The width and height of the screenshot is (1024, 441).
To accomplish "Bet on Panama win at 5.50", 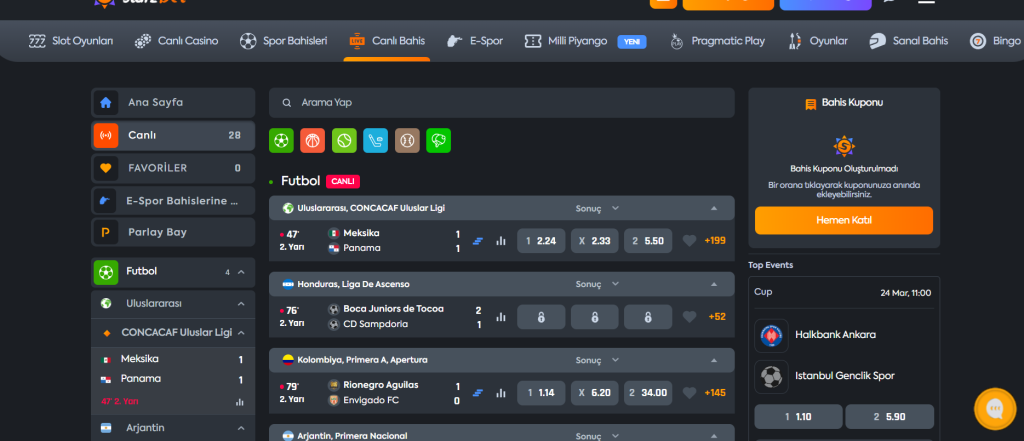I will (648, 240).
